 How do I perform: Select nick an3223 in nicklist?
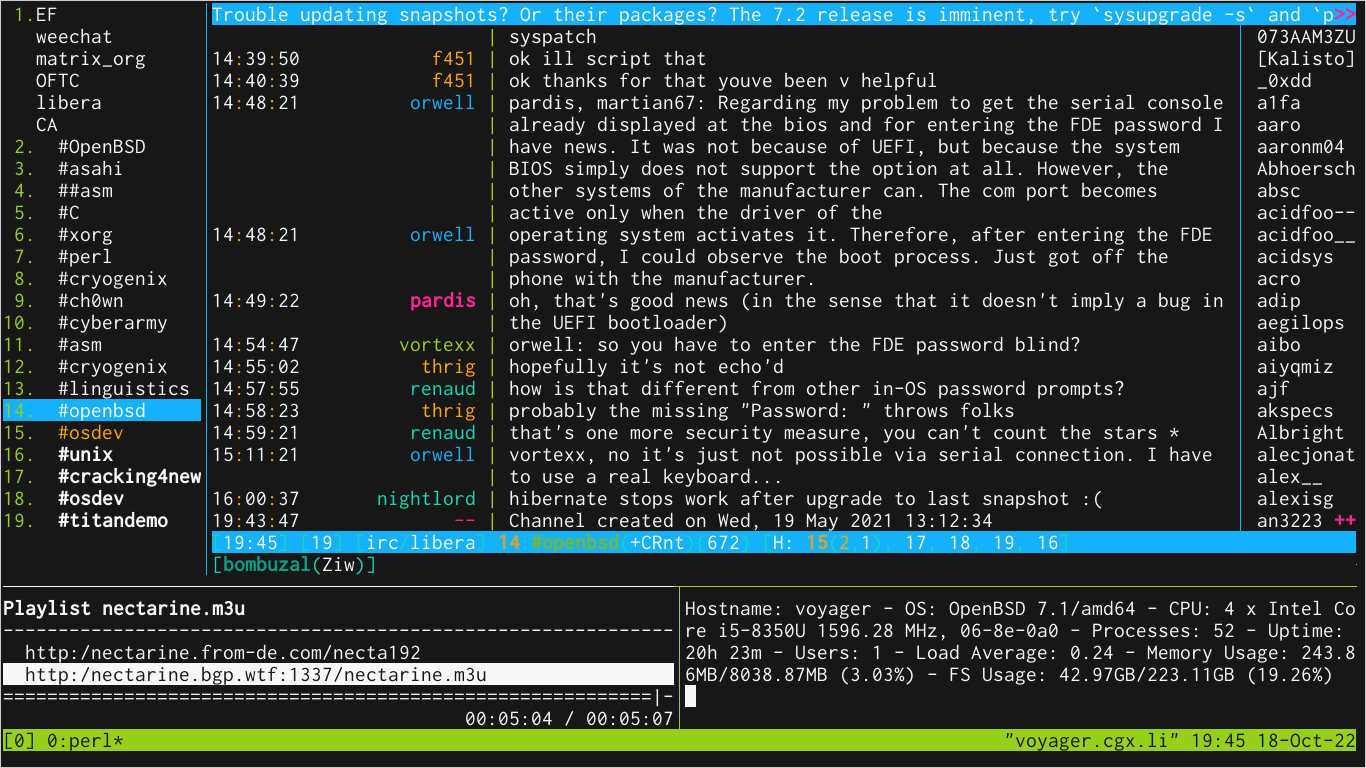1290,521
